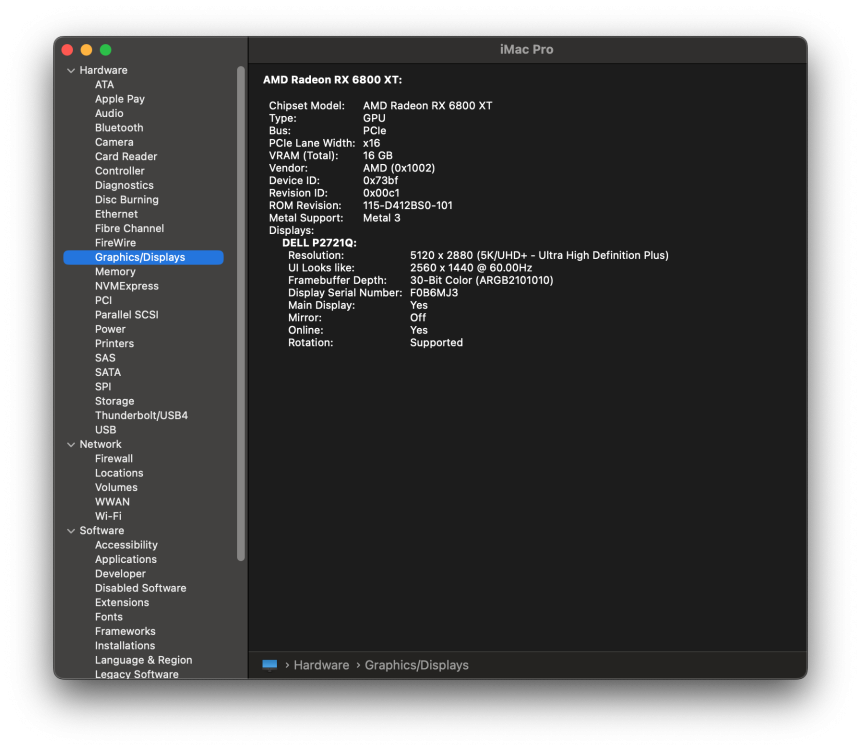Select Firewall under Network
861x750 pixels.
coord(114,458)
